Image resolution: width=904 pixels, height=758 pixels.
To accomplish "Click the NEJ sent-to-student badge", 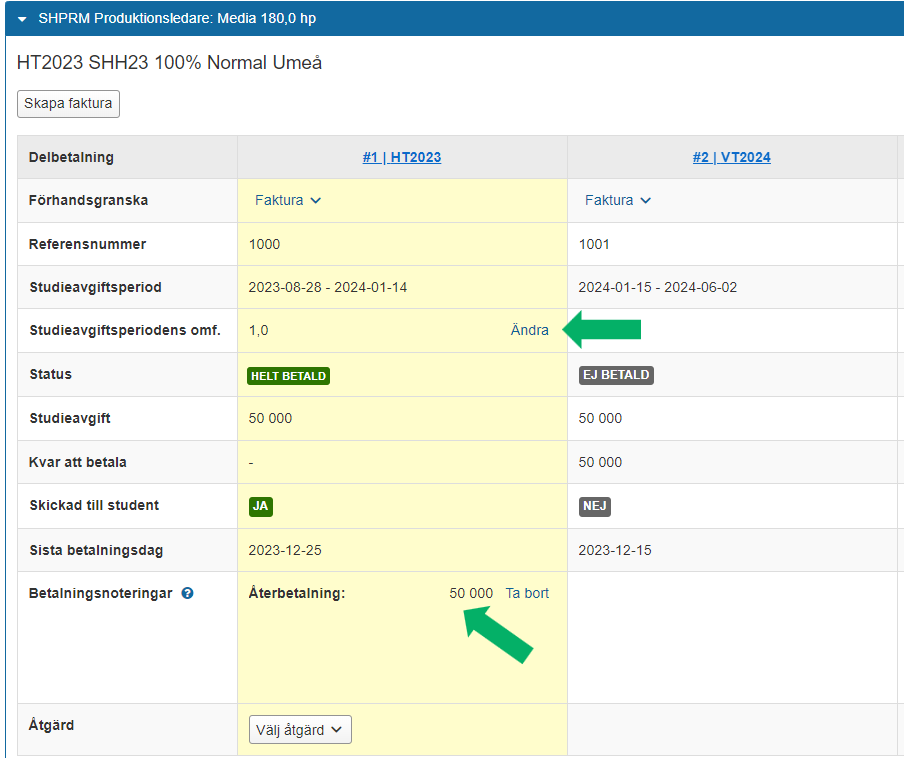I will coord(594,506).
